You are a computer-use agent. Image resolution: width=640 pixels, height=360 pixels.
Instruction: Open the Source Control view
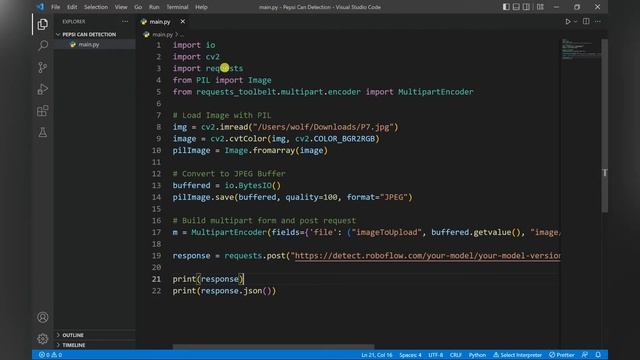pos(42,67)
